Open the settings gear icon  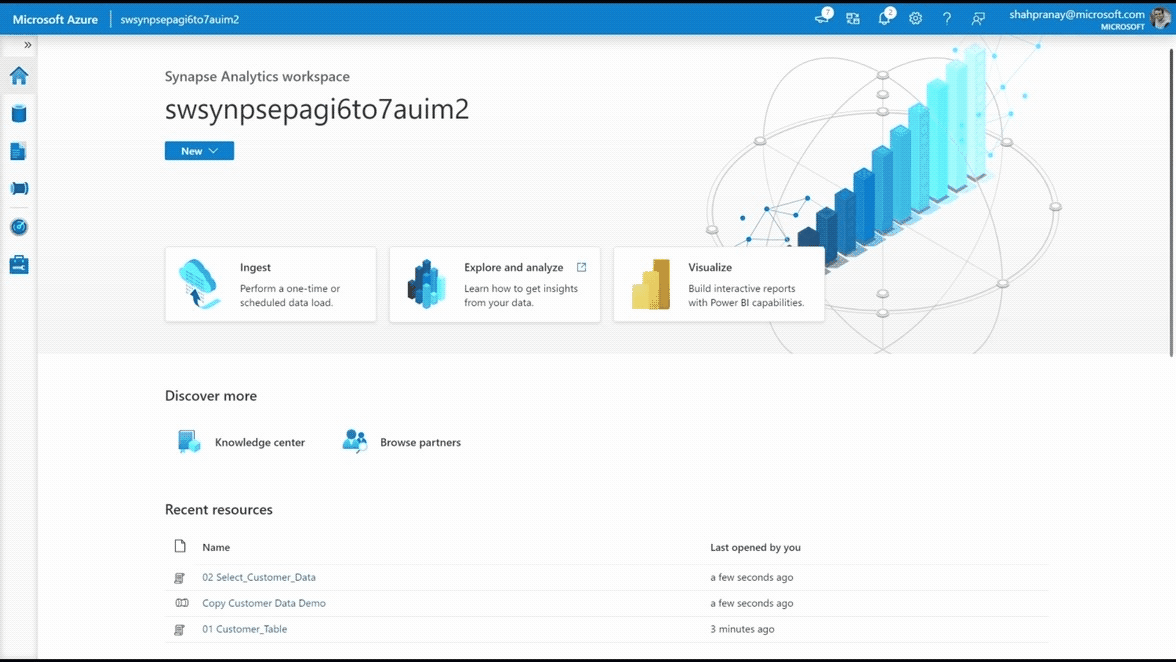[x=916, y=19]
